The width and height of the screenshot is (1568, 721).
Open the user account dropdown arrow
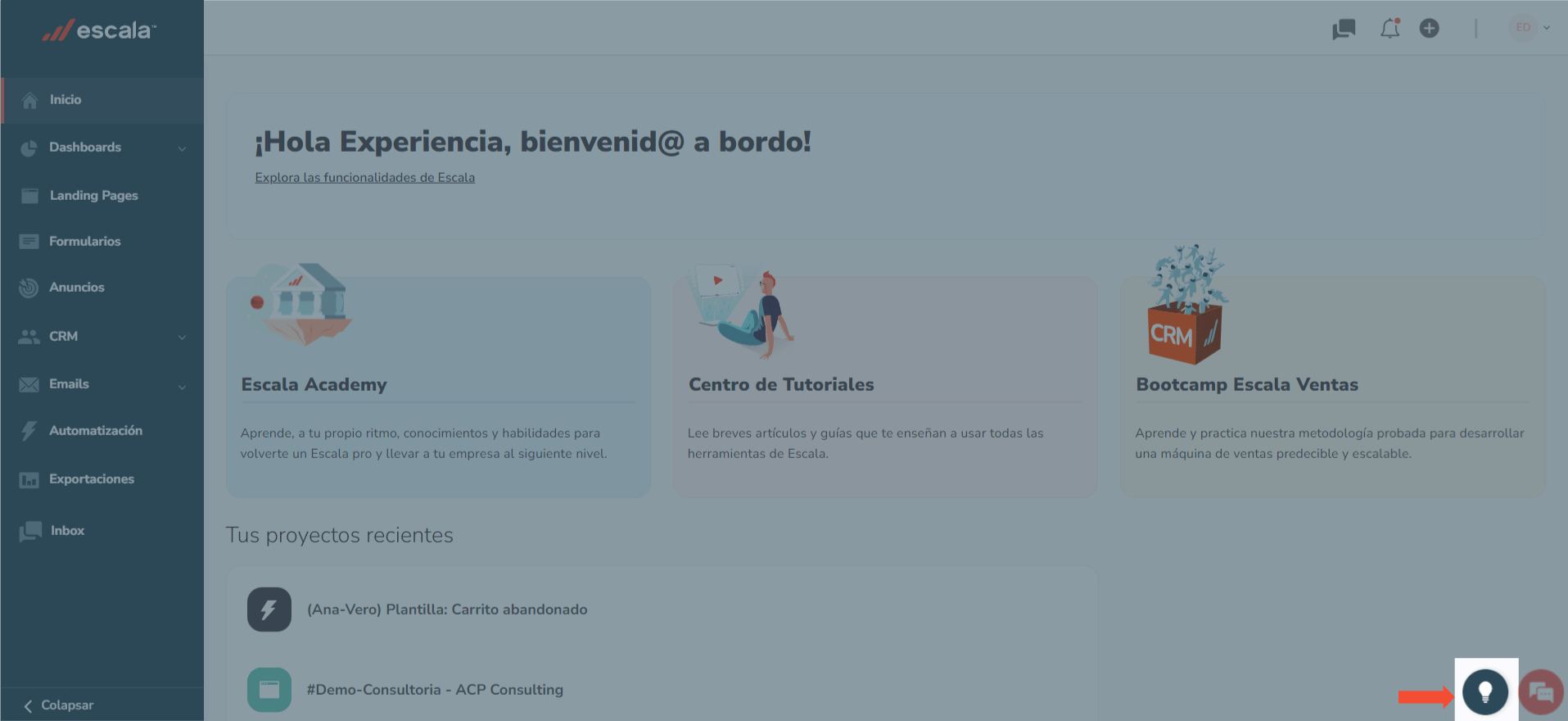1547,28
